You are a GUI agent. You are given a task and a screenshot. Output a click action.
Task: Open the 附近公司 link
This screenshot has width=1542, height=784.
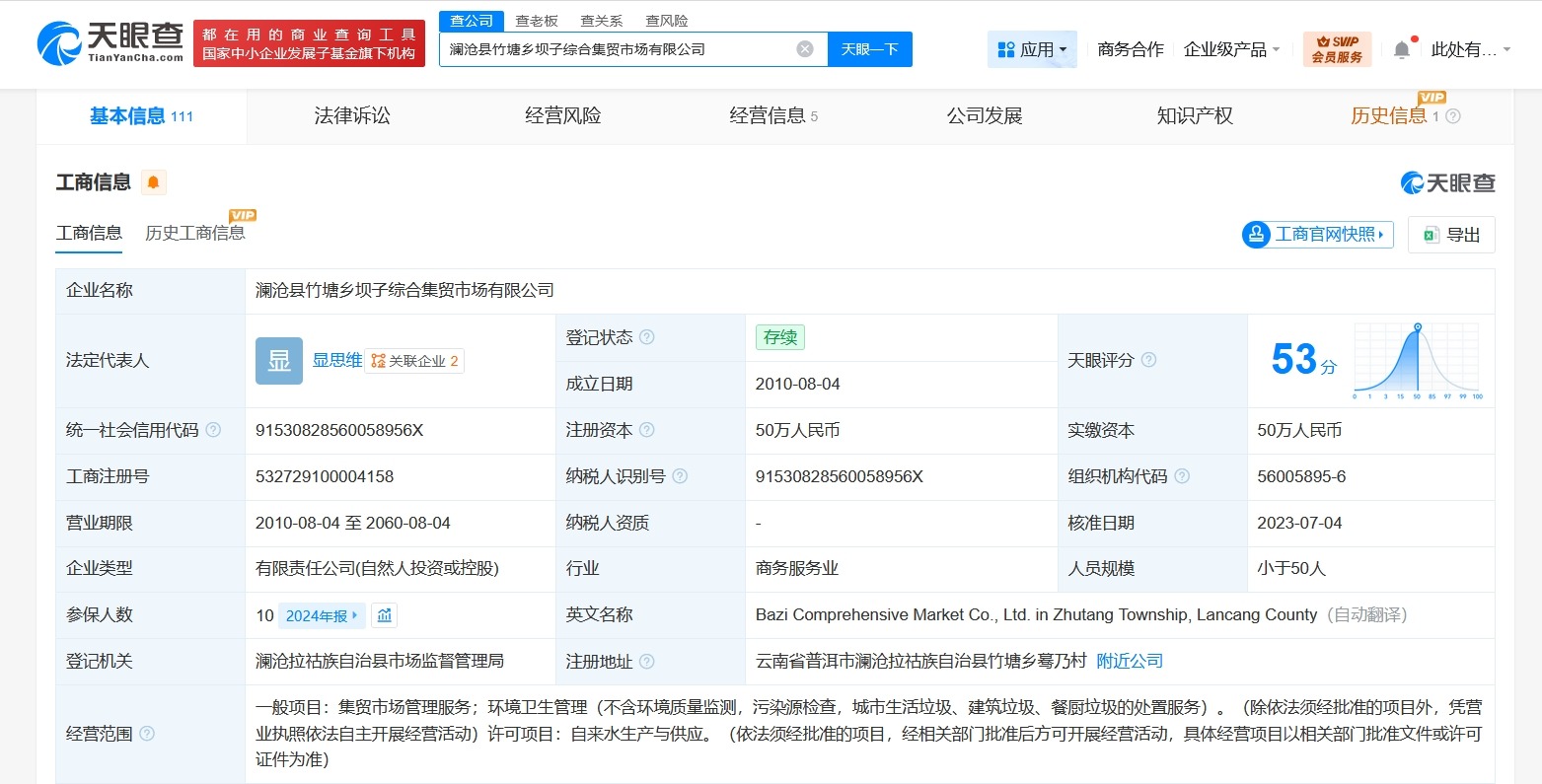click(x=1129, y=661)
